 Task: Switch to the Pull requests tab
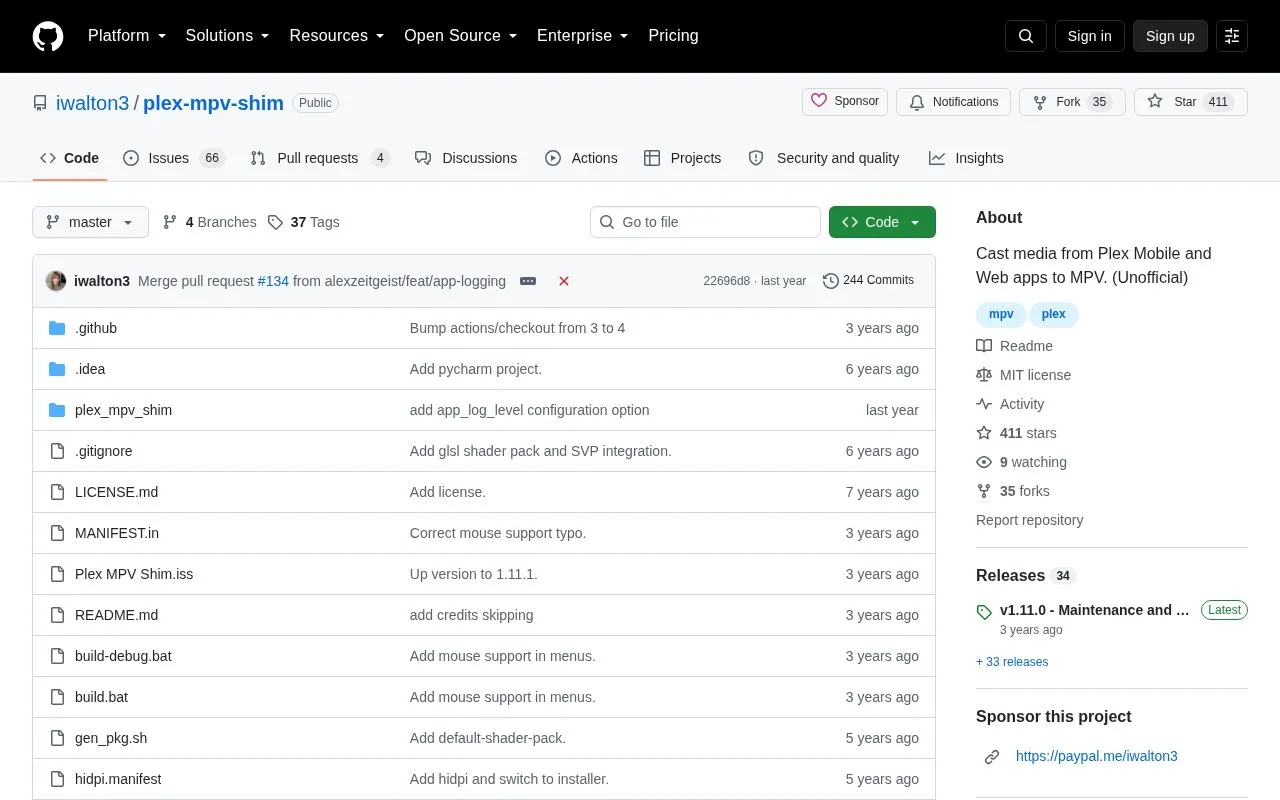pyautogui.click(x=320, y=158)
